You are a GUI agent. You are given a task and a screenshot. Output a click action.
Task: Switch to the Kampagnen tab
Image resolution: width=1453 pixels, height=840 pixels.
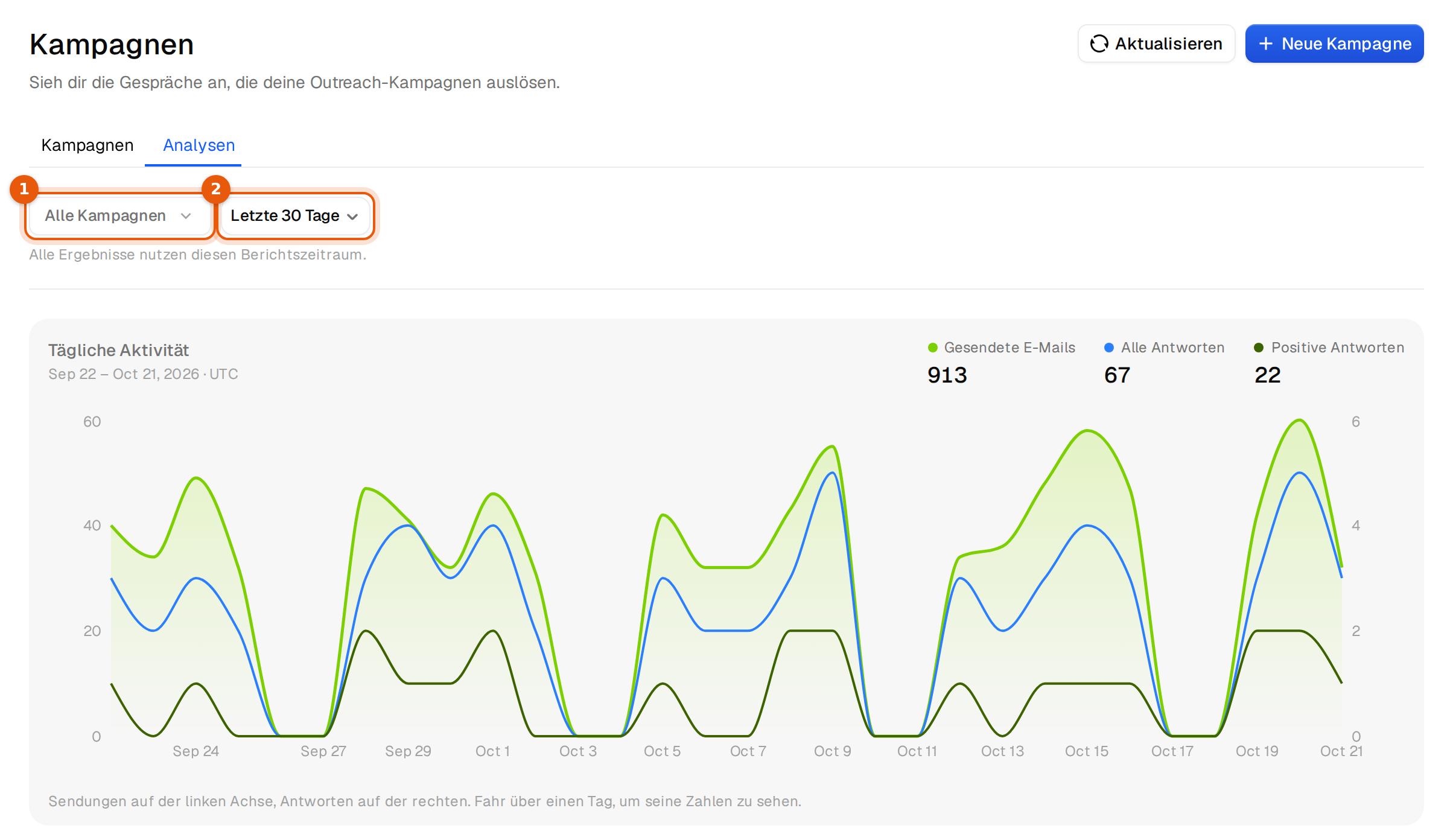point(87,145)
